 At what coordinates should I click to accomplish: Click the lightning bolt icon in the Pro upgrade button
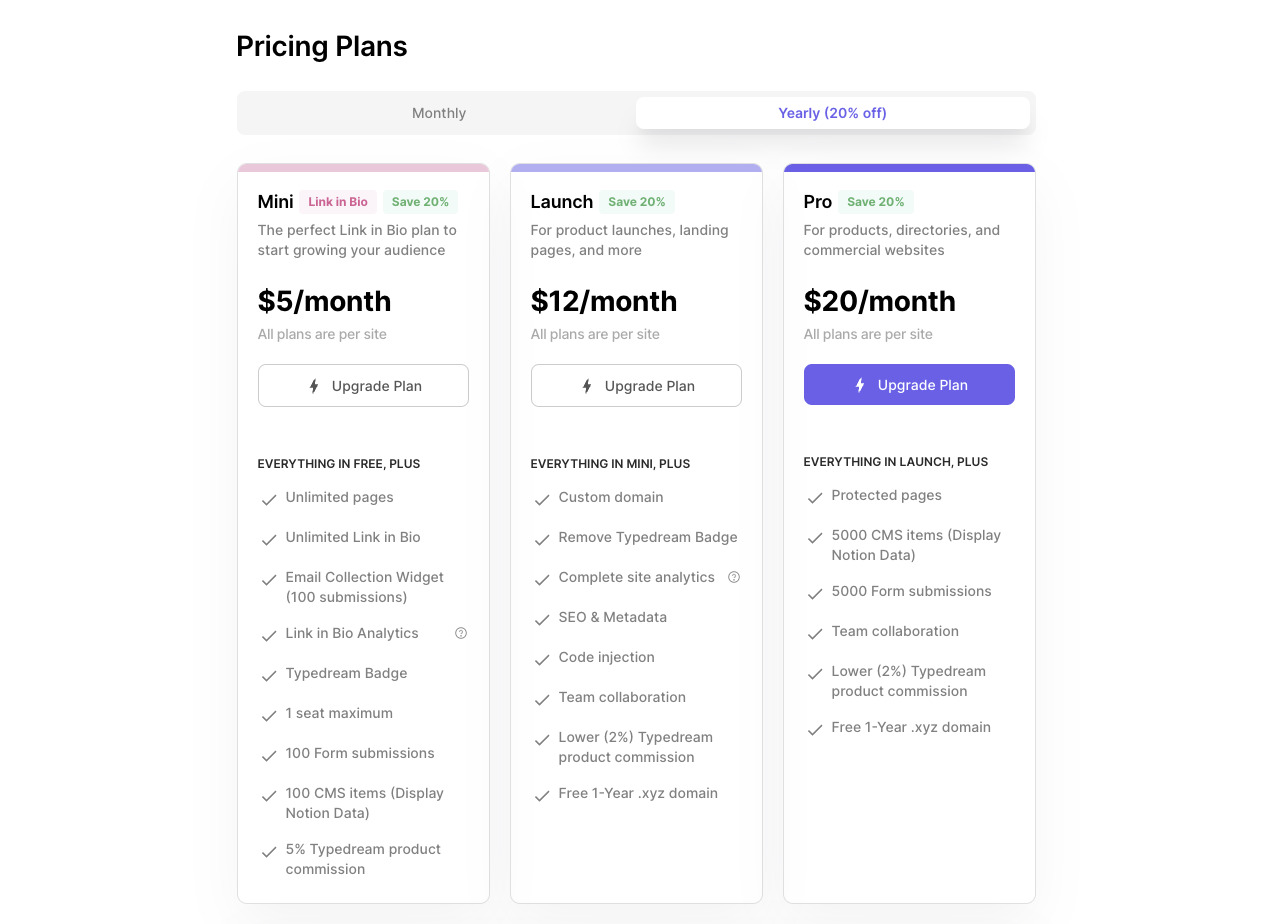(x=860, y=385)
